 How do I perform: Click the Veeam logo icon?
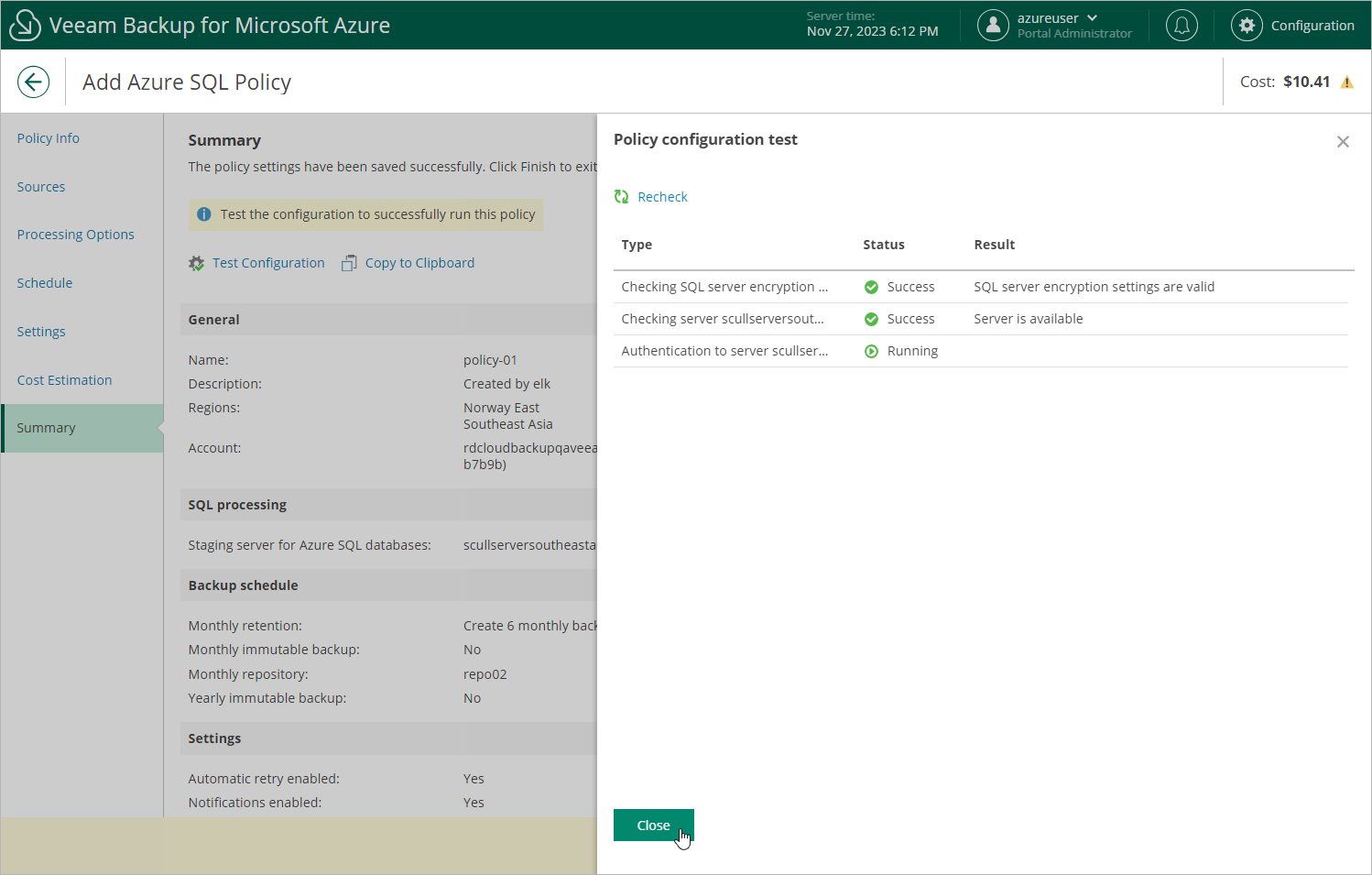25,26
